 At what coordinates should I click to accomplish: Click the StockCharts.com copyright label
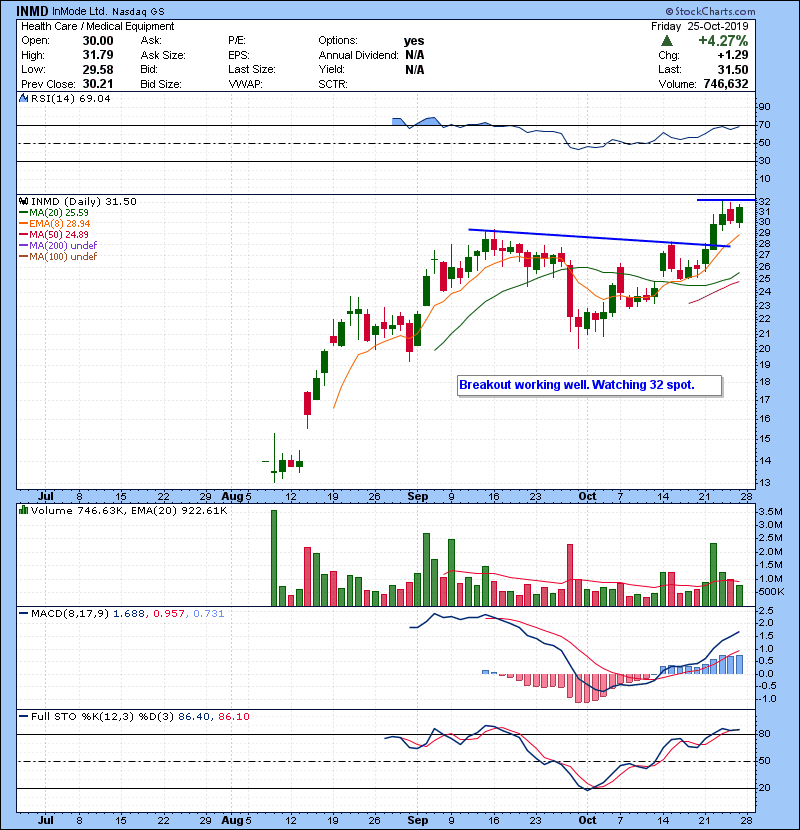[x=710, y=11]
